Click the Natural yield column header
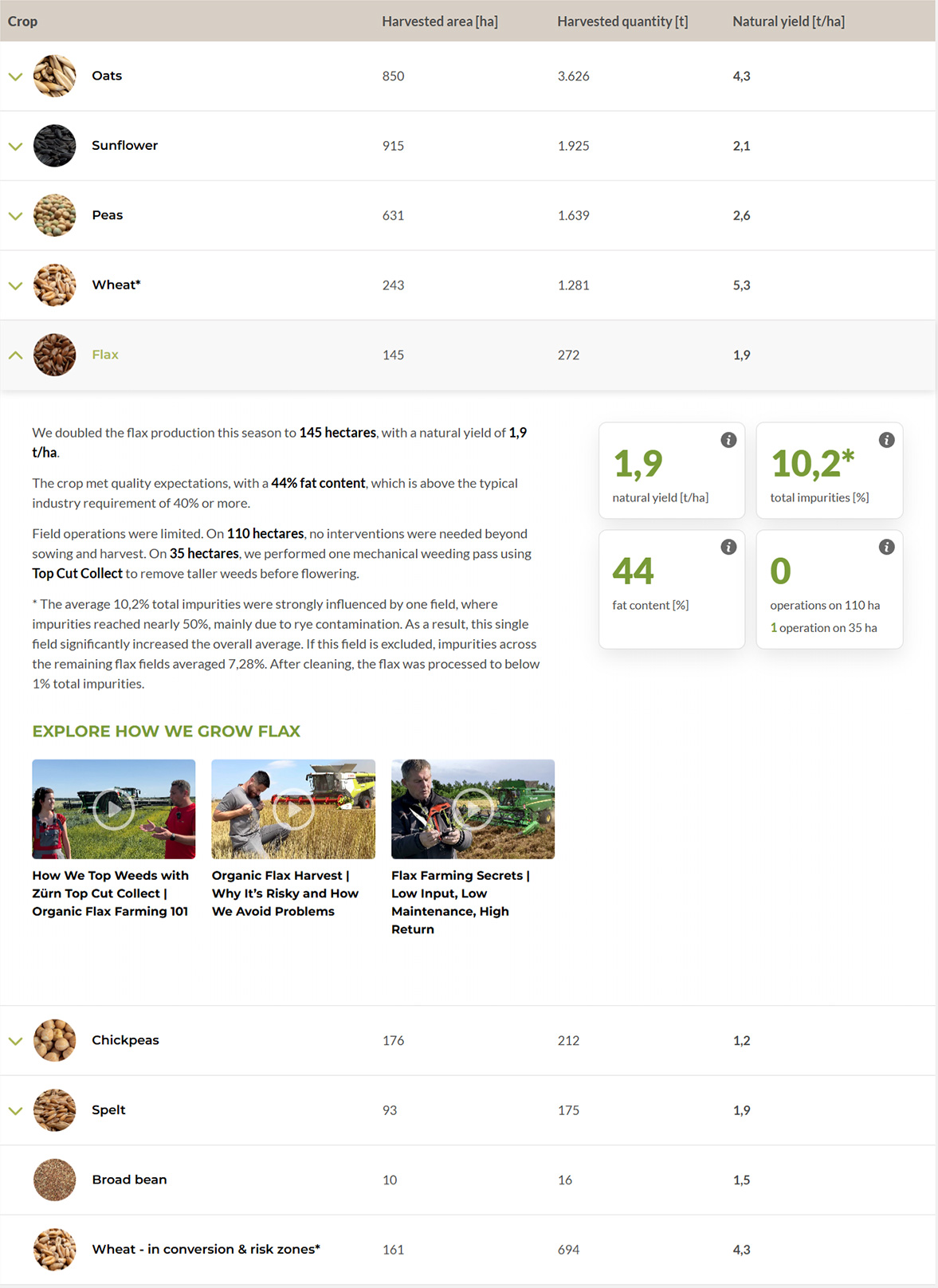This screenshot has height=1288, width=938. (x=788, y=22)
